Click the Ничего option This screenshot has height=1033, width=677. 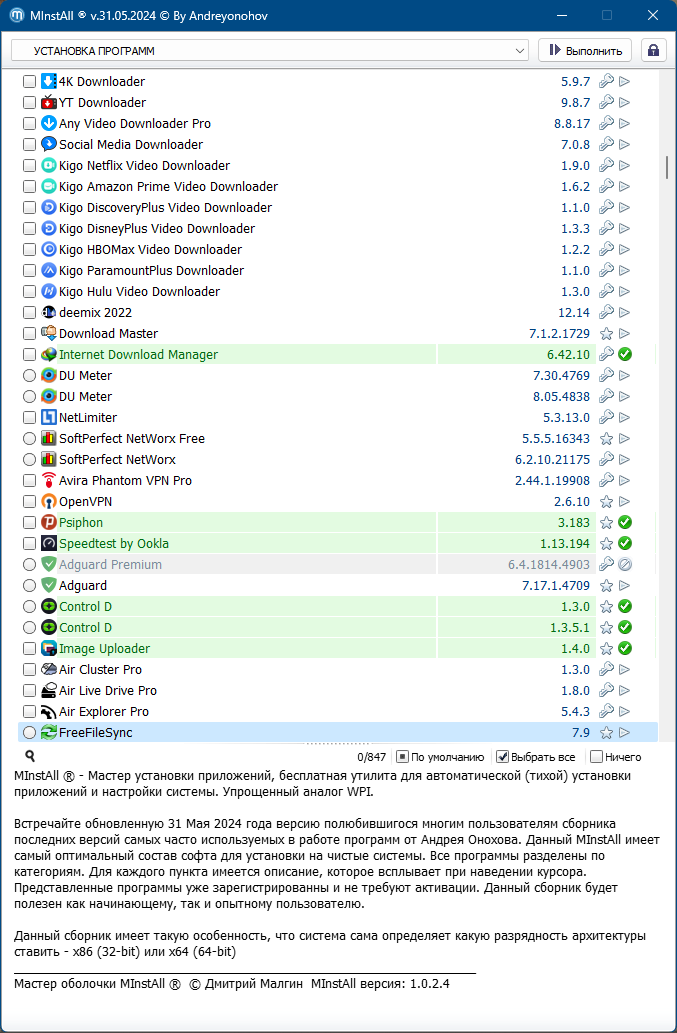616,757
